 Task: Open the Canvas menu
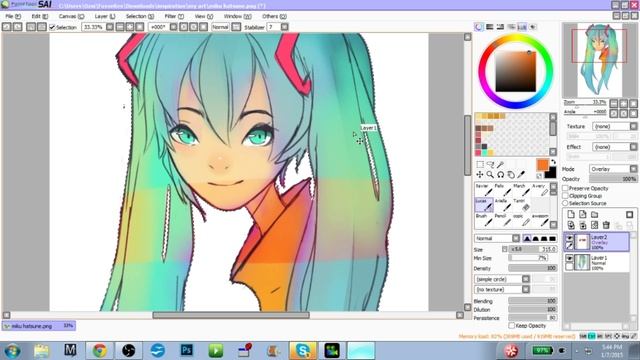(71, 16)
